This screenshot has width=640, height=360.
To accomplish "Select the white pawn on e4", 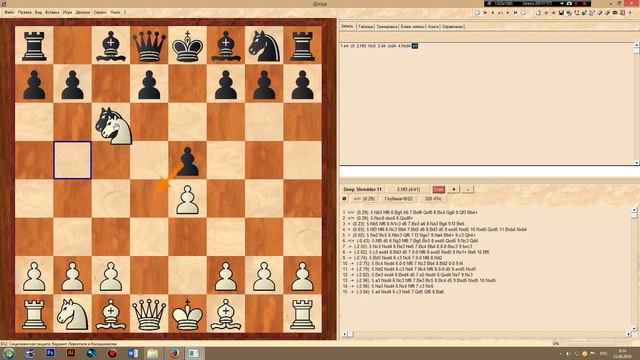I will pyautogui.click(x=187, y=199).
